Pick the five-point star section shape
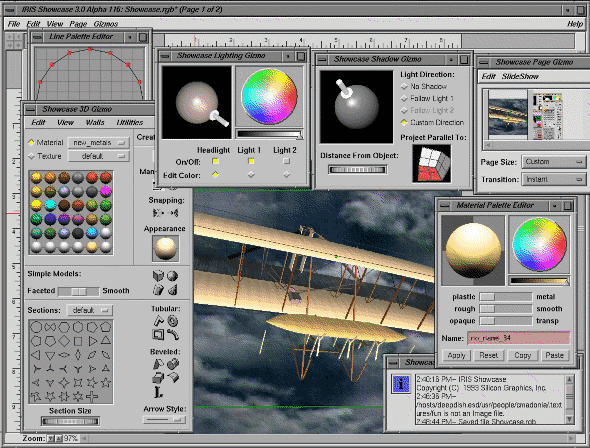This screenshot has height=448, width=590. click(106, 383)
